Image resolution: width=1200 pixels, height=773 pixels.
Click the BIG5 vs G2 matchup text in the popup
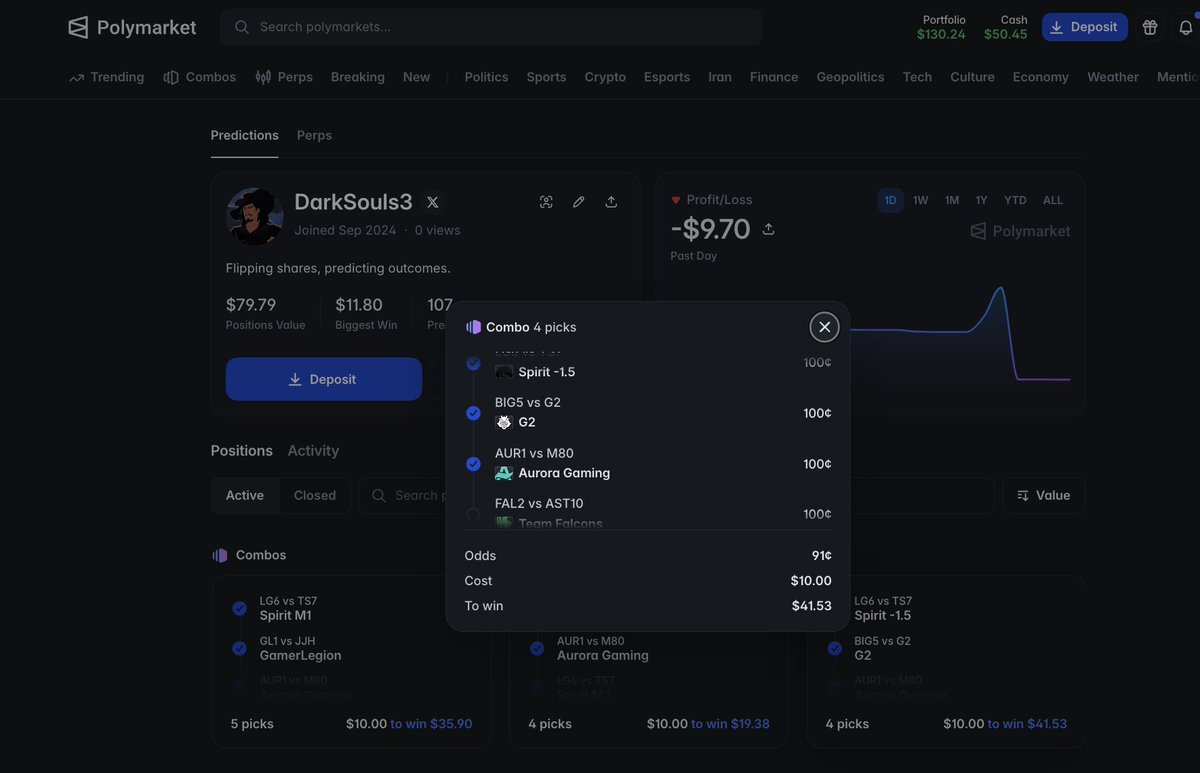click(528, 403)
